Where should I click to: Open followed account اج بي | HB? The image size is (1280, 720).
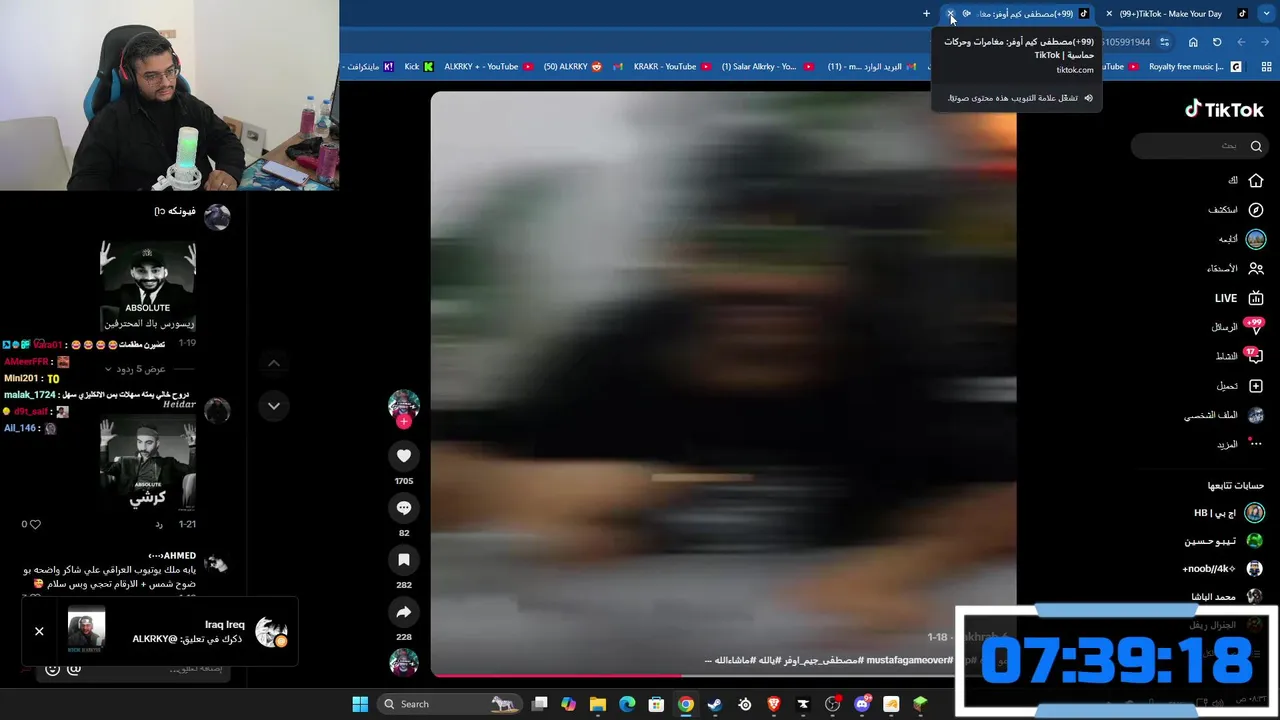tap(1228, 513)
